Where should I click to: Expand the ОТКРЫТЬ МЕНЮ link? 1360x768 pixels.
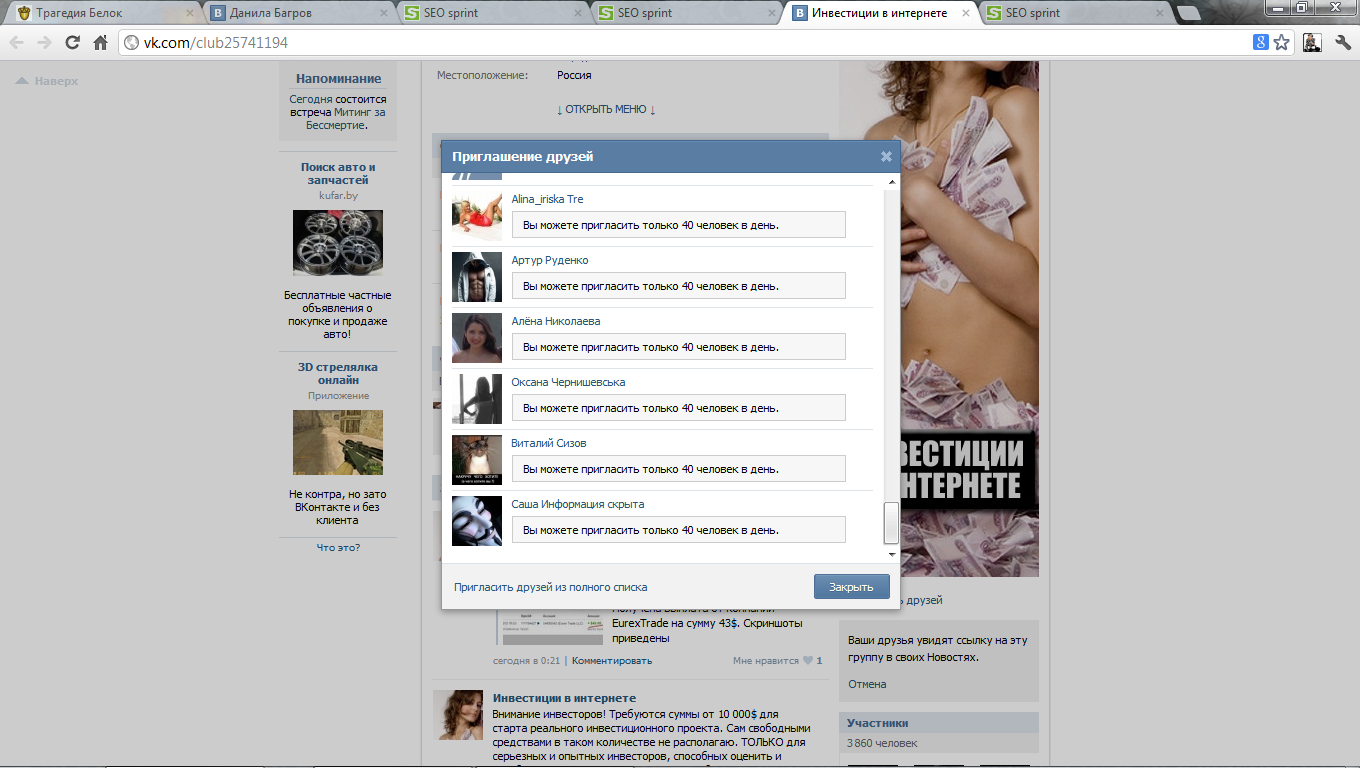pyautogui.click(x=606, y=110)
